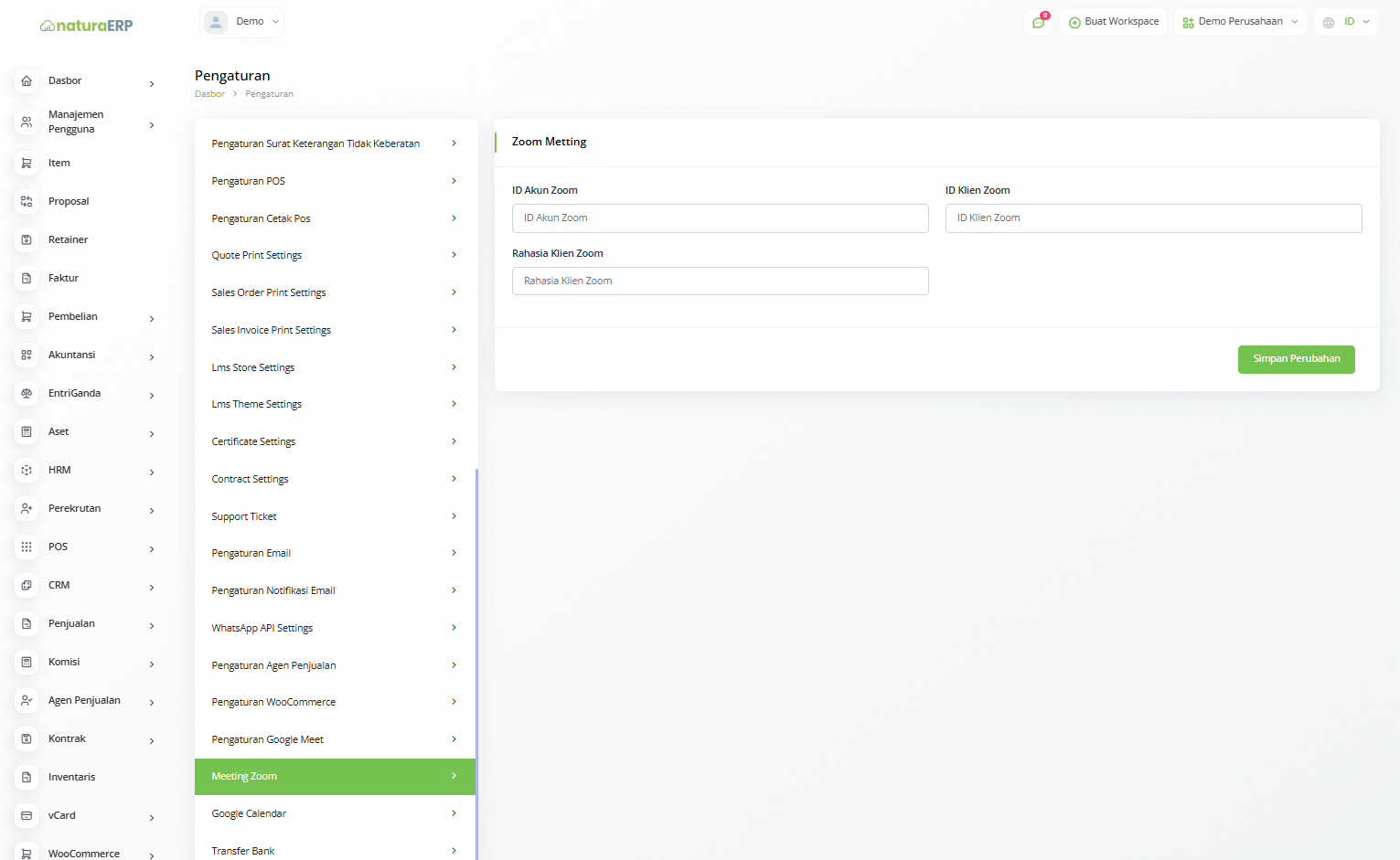Screen dimensions: 1400x860
Task: Click the Perekrutan add-user icon
Action: (27, 508)
